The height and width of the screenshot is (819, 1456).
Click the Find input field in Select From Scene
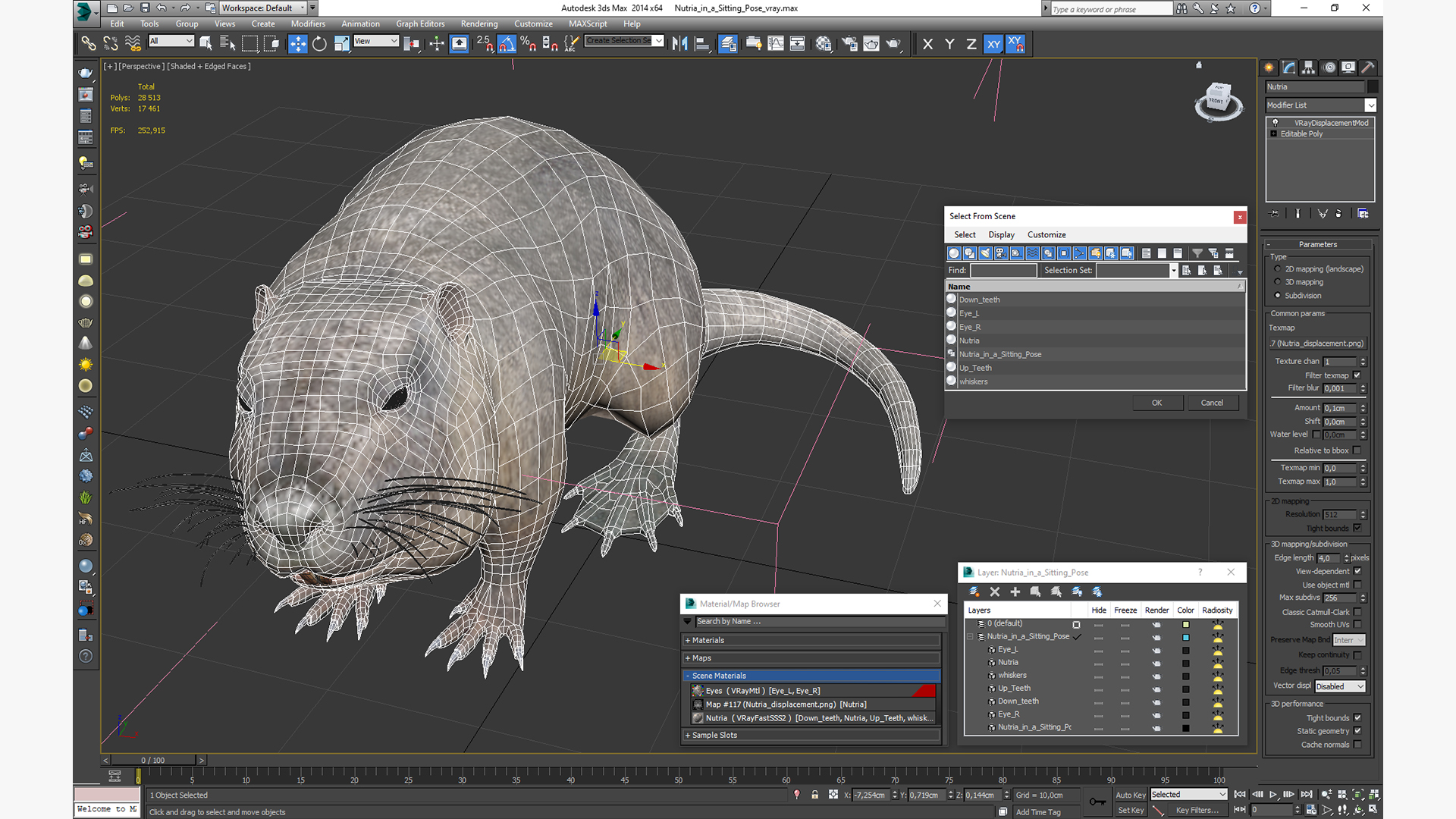(1003, 271)
